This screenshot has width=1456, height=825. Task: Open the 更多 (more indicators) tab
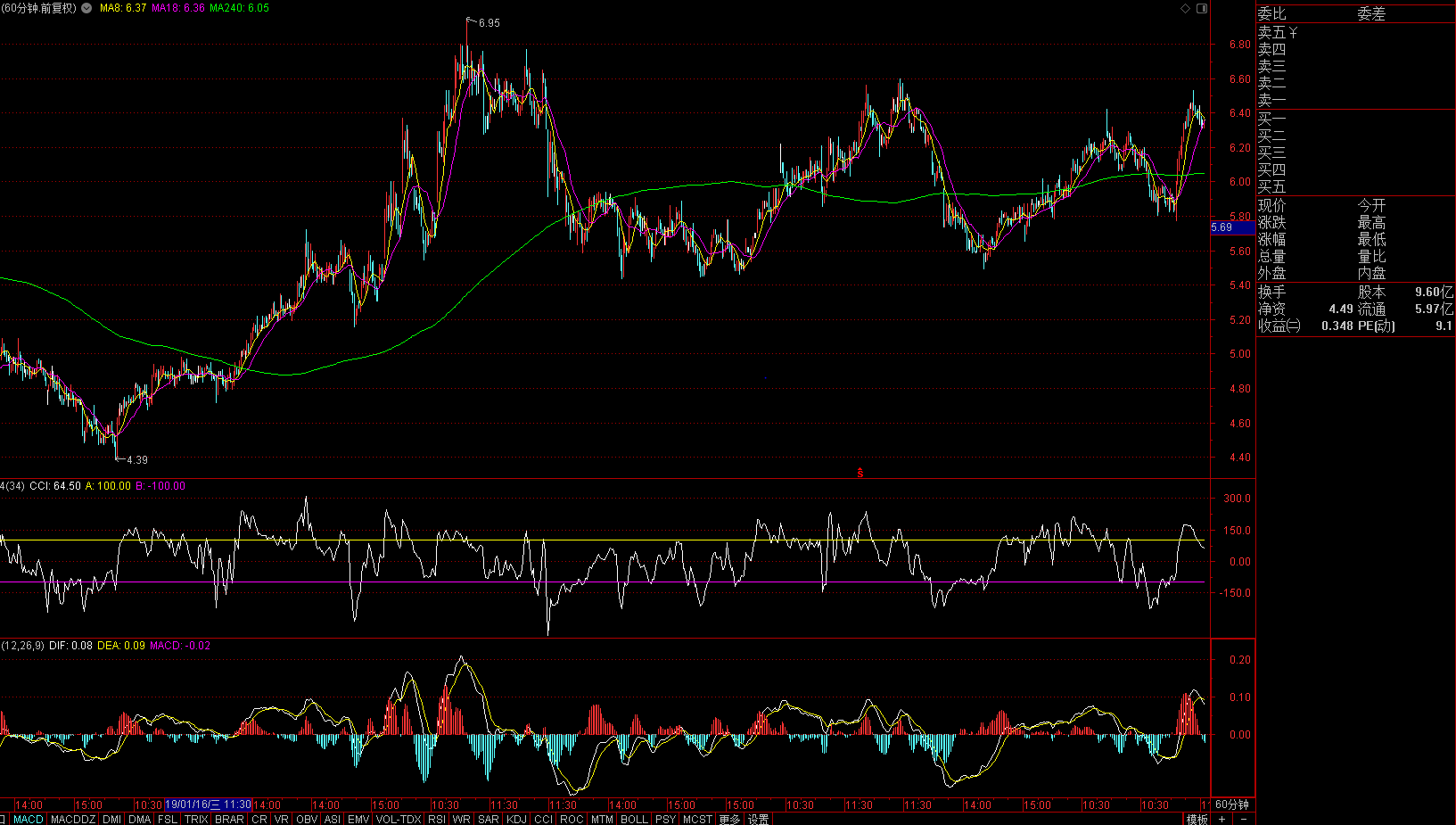tap(729, 819)
